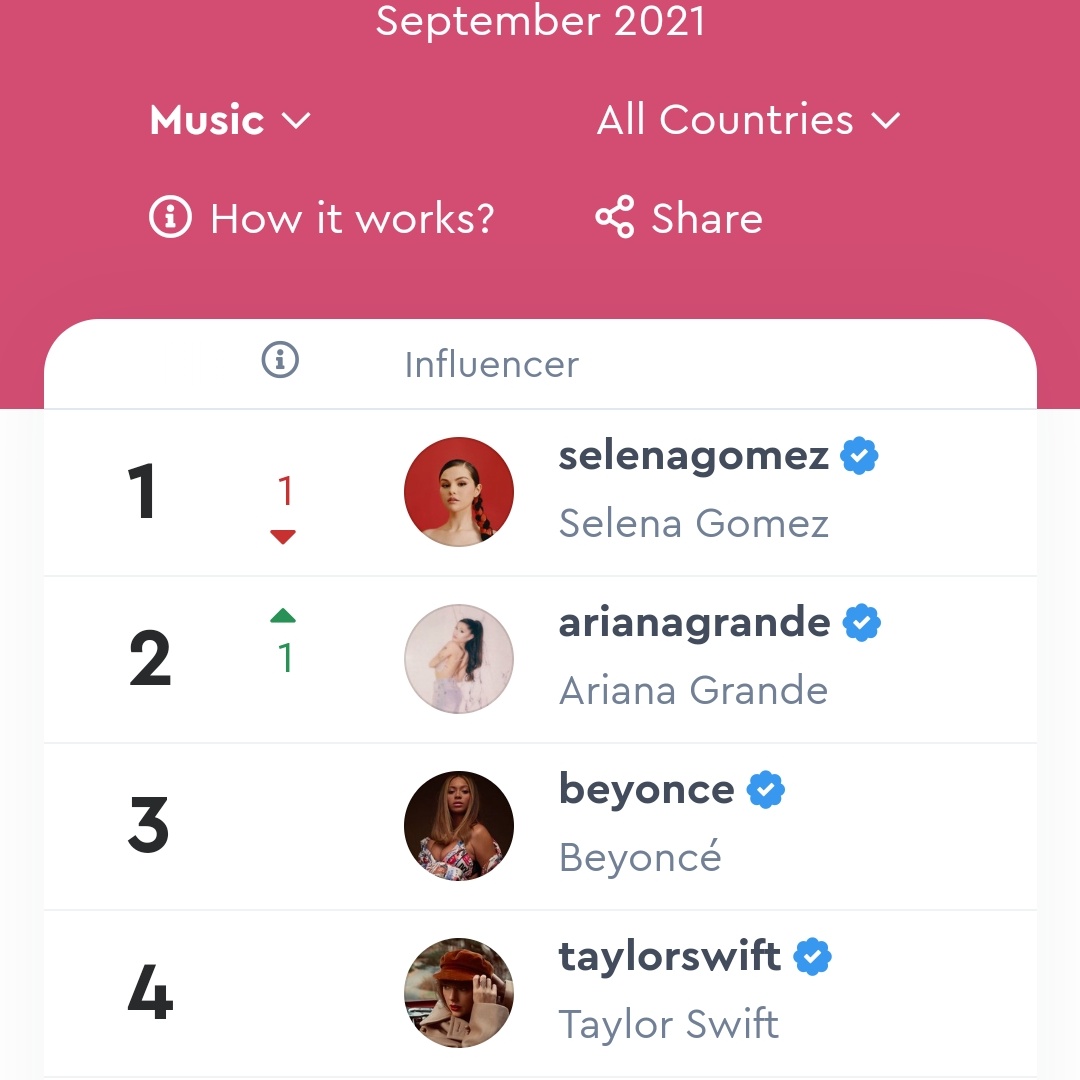This screenshot has height=1080, width=1080.
Task: Click beyonce verified badge
Action: [766, 790]
